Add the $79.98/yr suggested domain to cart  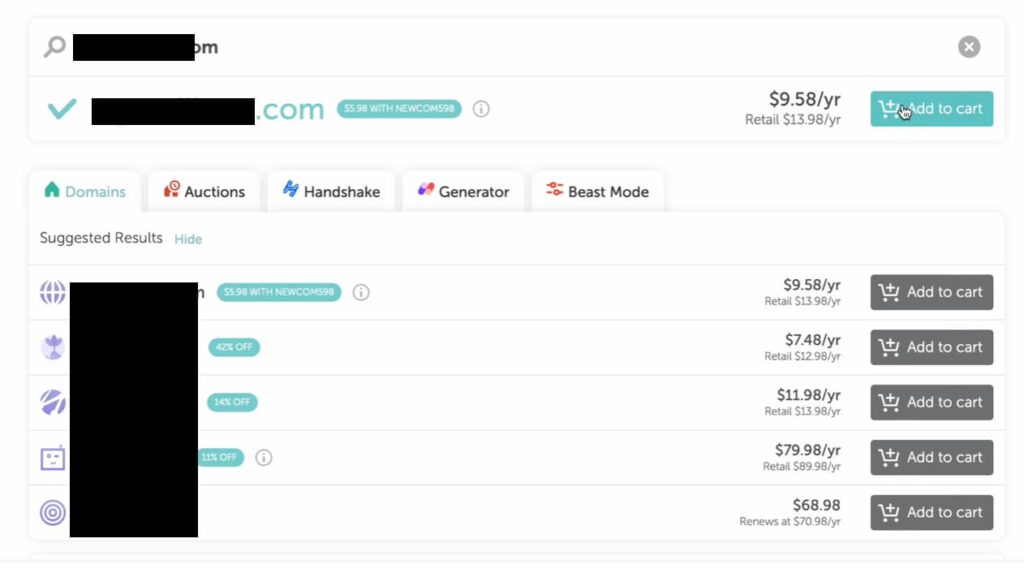pos(931,457)
